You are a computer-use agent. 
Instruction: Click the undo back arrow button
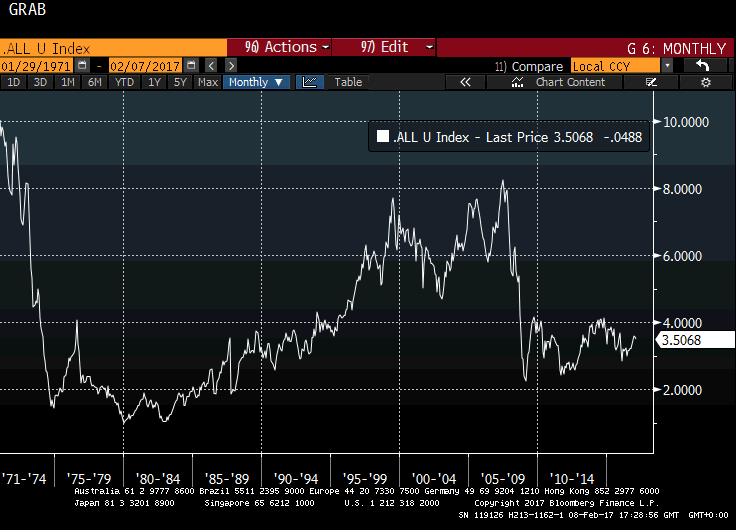[x=704, y=65]
